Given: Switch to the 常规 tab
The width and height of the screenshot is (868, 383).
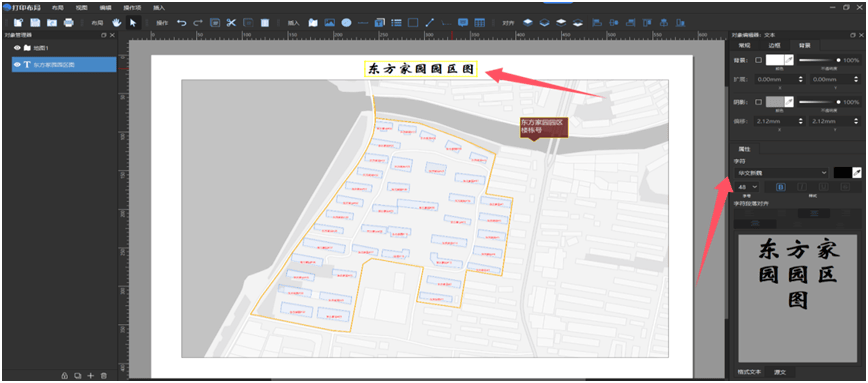Looking at the screenshot, I should pos(745,45).
